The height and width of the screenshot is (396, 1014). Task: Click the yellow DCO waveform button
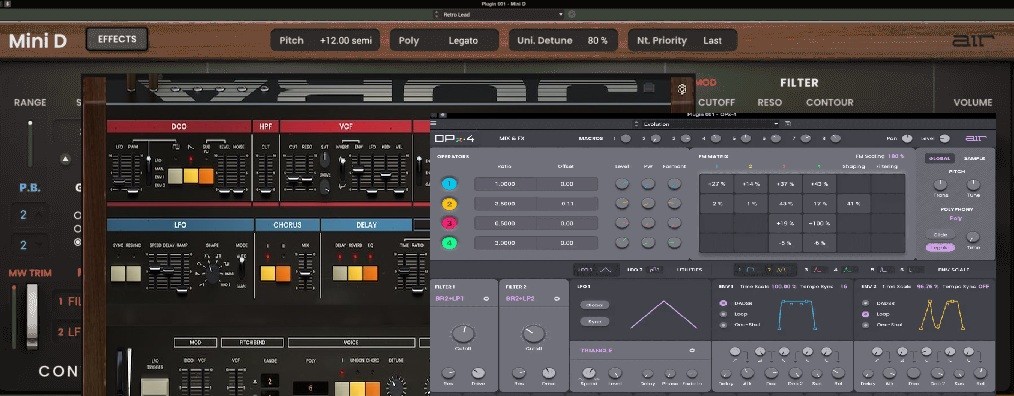tap(191, 176)
